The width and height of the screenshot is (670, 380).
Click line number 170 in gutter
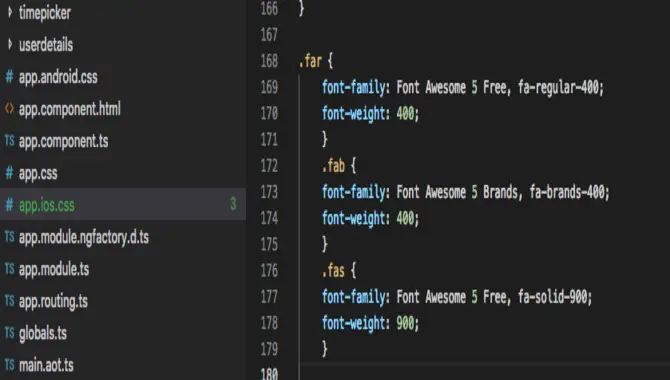pyautogui.click(x=269, y=113)
